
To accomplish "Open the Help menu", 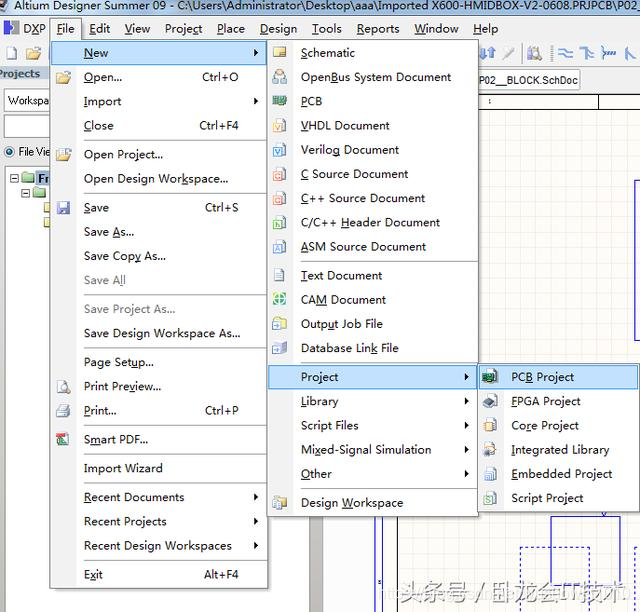I will [485, 29].
